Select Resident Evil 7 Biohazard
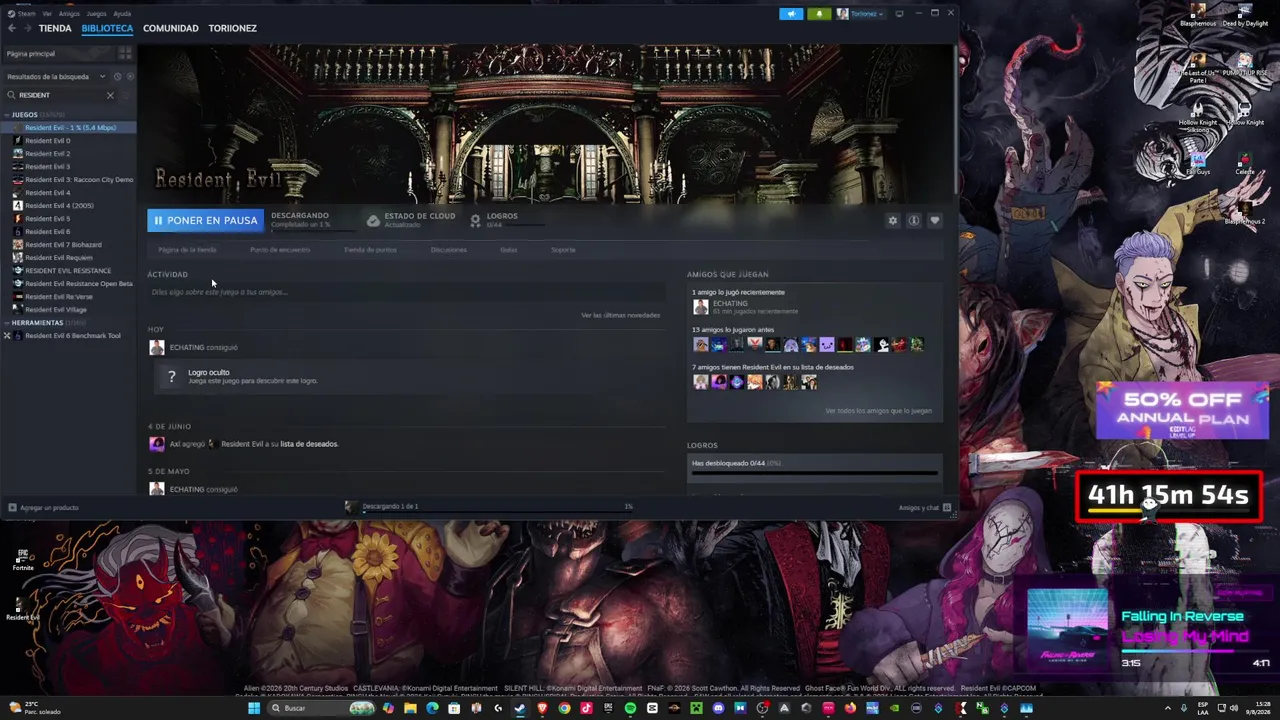 point(70,245)
